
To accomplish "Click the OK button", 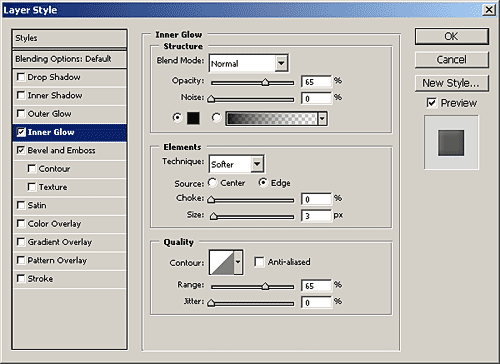I will (452, 36).
